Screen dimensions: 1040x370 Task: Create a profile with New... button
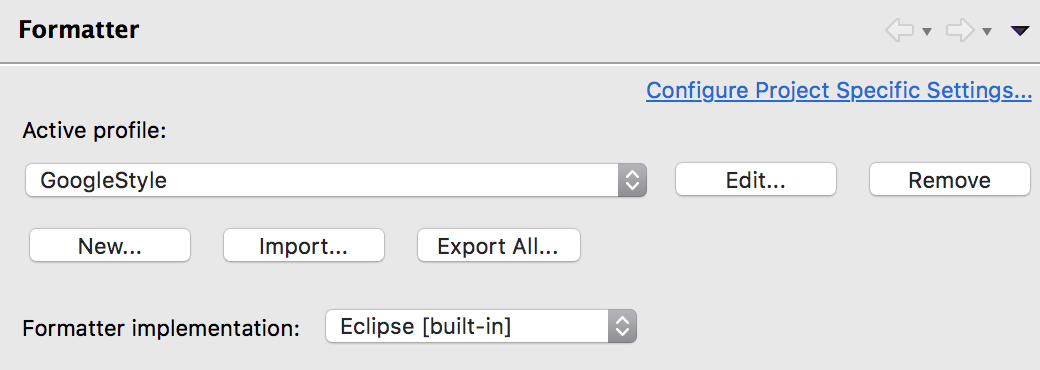coord(109,245)
